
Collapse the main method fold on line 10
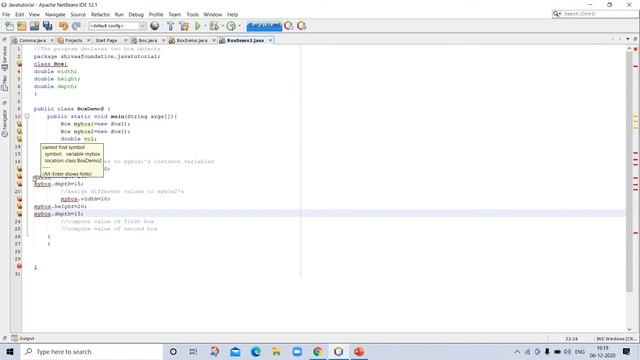click(x=27, y=116)
